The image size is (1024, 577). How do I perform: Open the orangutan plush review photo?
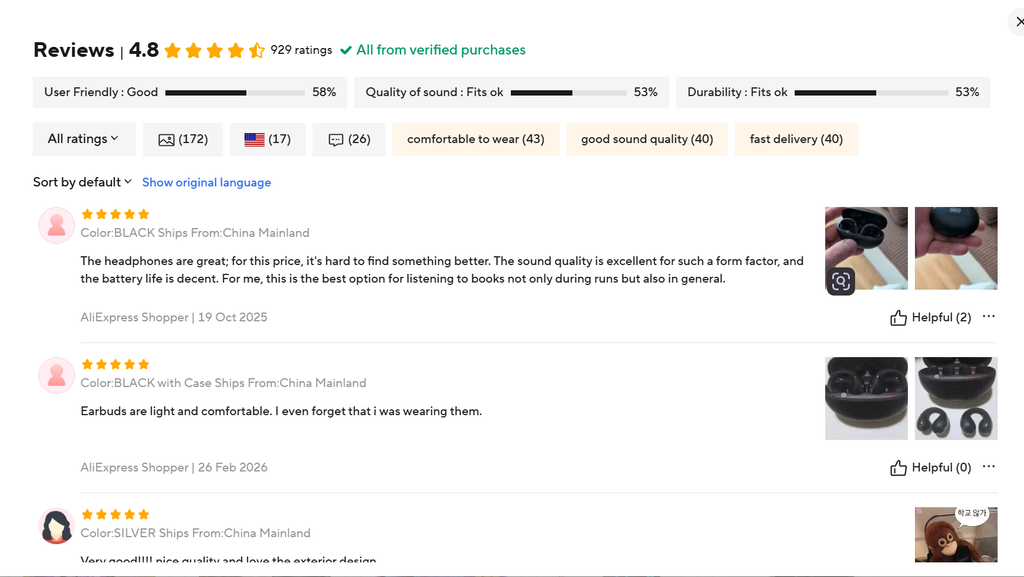pos(955,535)
